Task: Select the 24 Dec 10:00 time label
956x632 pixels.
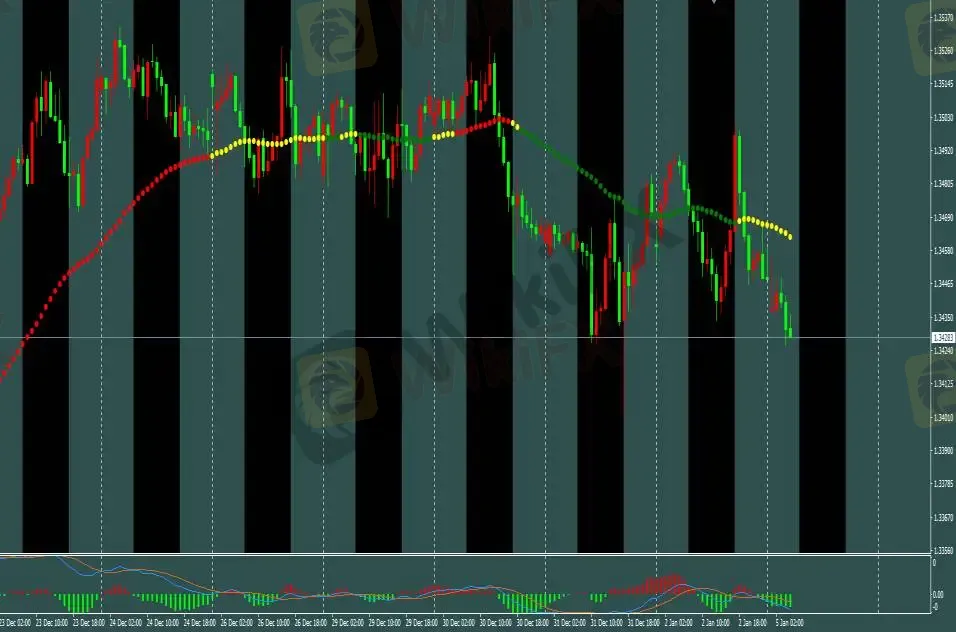Action: coord(162,622)
